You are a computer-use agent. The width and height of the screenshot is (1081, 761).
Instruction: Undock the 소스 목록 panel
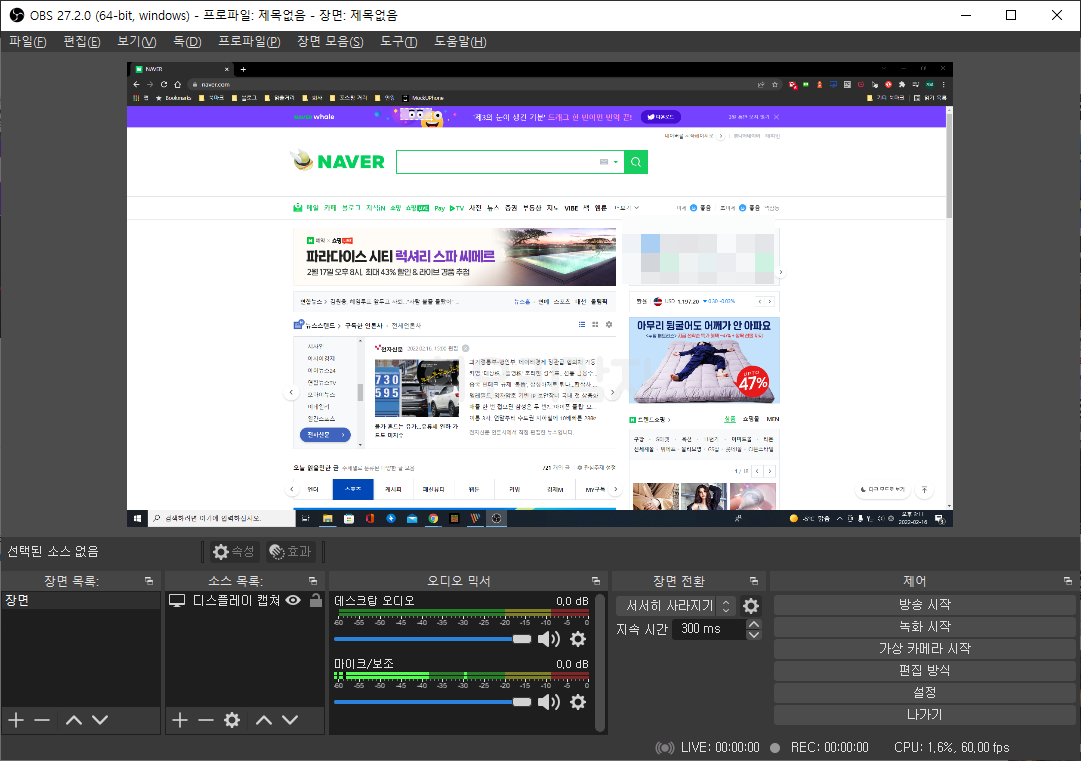pos(313,581)
